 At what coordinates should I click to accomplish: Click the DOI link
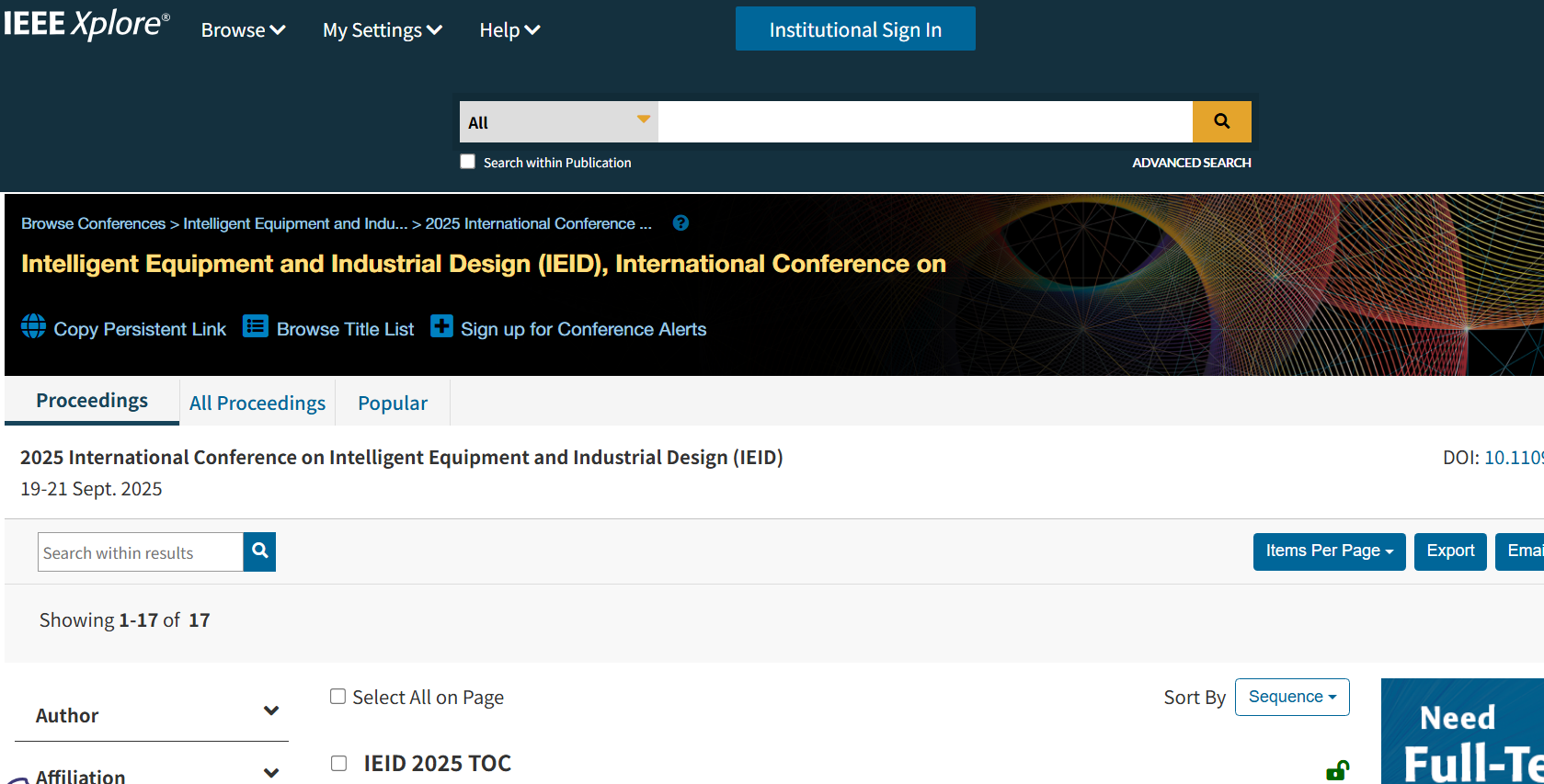pyautogui.click(x=1514, y=458)
